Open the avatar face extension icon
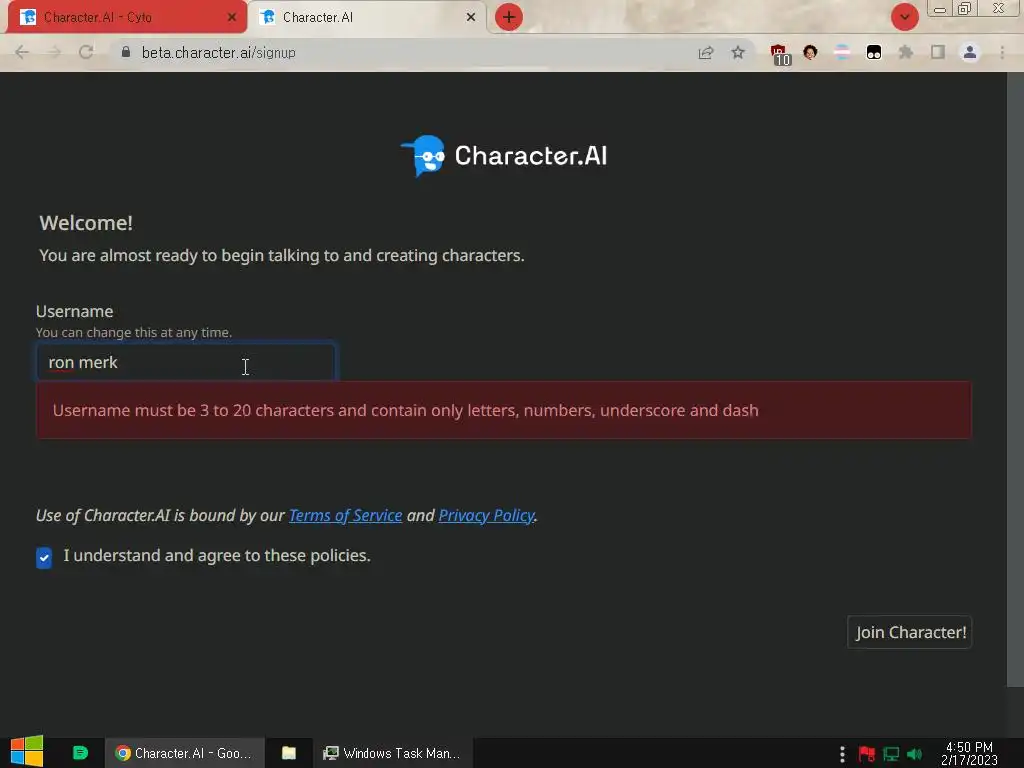This screenshot has height=768, width=1024. pos(810,52)
